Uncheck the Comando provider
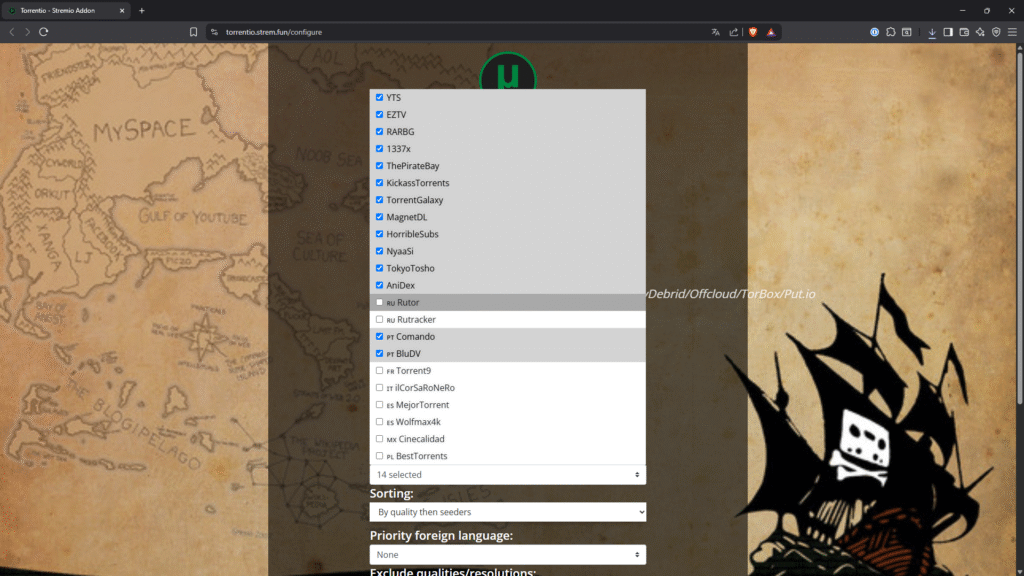 [379, 336]
